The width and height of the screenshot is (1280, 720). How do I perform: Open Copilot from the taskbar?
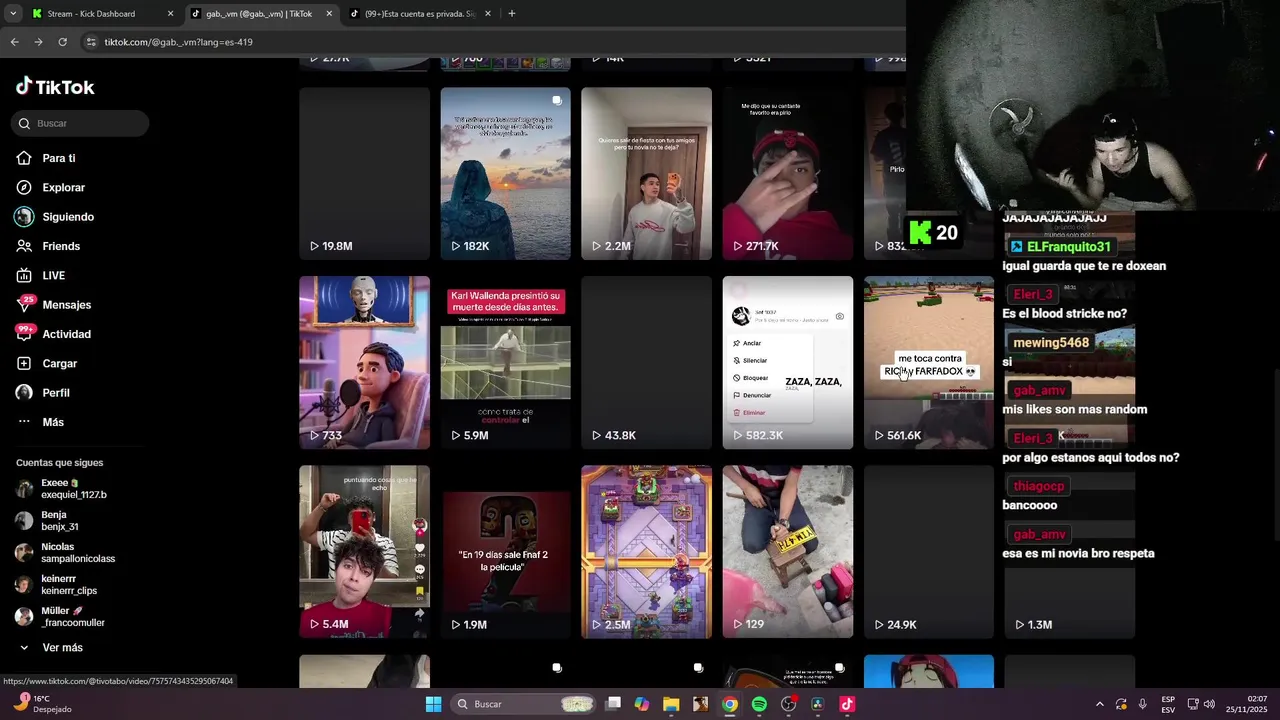642,704
